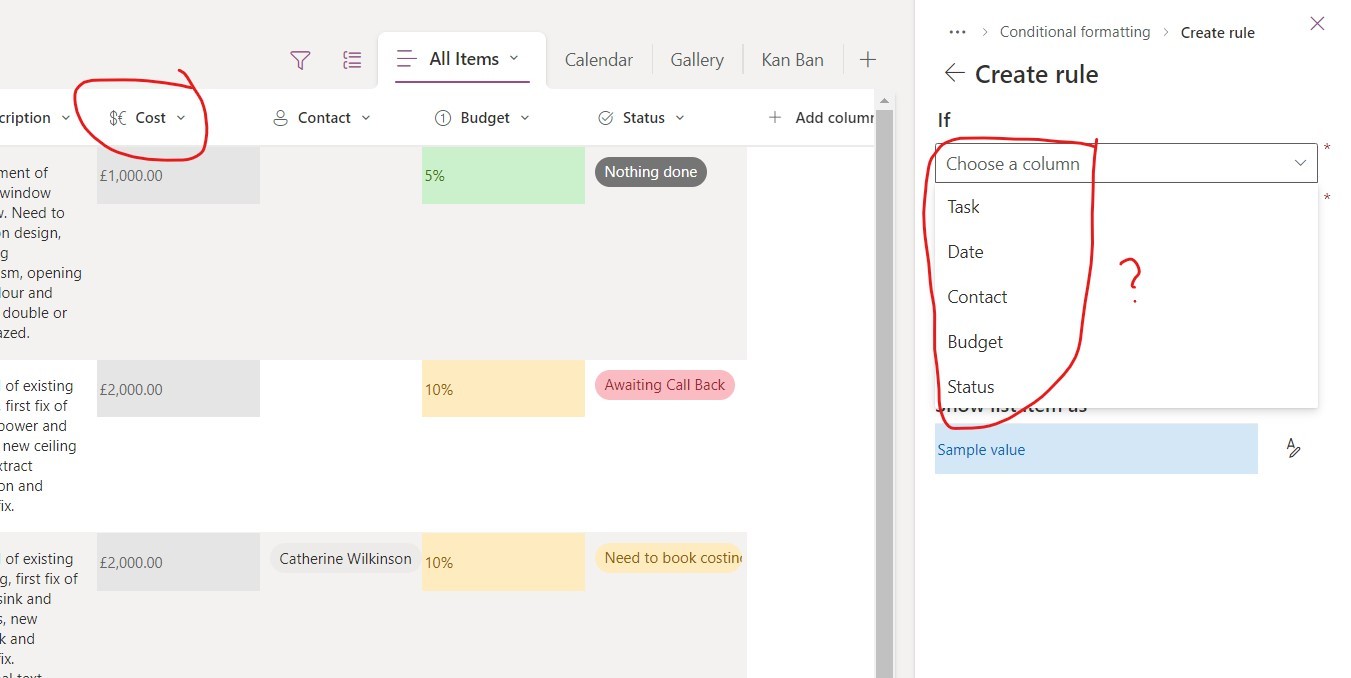Switch to the Kan Ban view tab
1351x678 pixels.
[792, 60]
